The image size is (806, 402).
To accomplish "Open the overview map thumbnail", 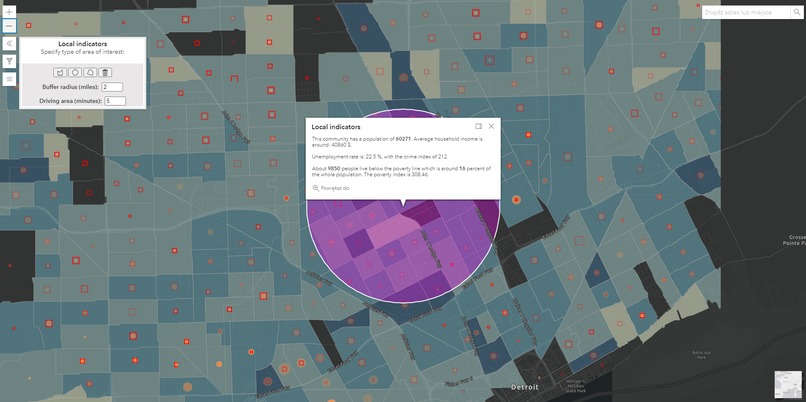I will point(788,385).
